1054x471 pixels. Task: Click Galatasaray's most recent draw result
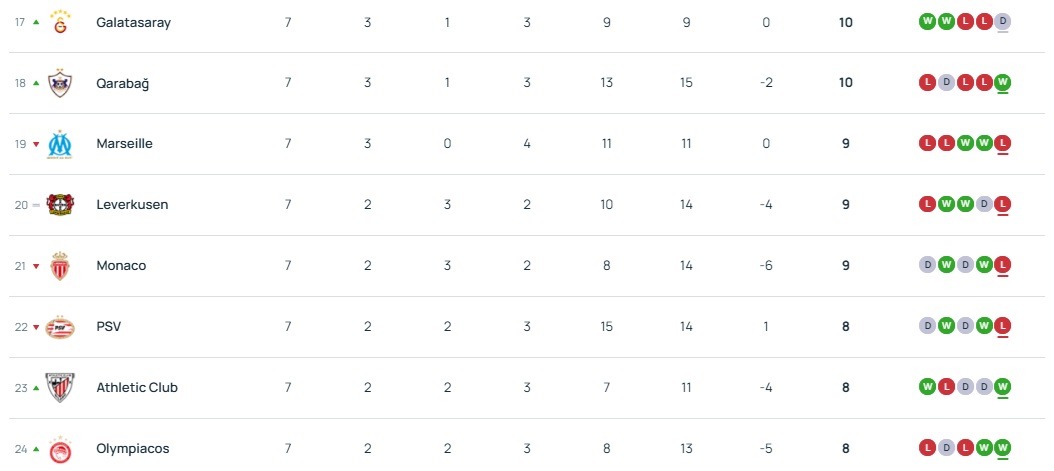coord(1003,21)
